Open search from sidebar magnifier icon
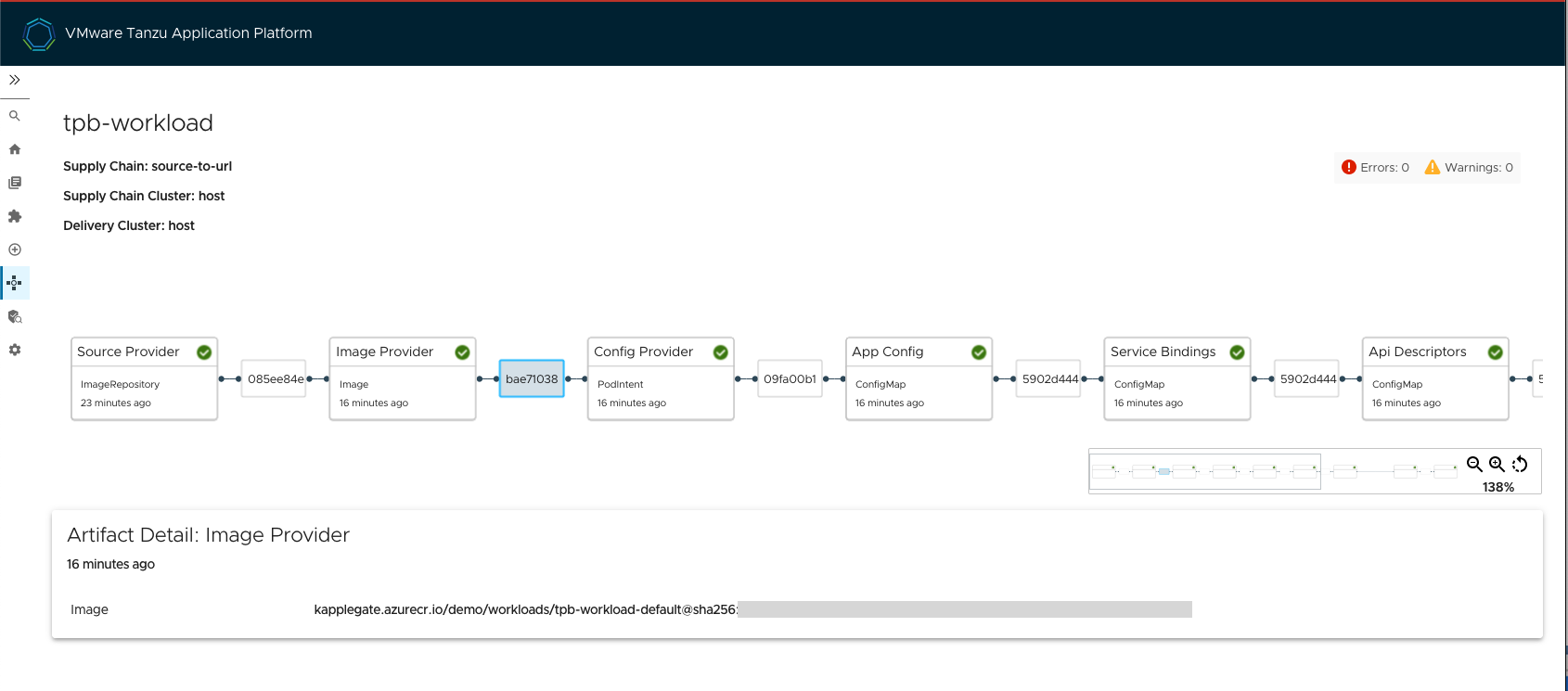This screenshot has height=691, width=1568. [x=15, y=116]
